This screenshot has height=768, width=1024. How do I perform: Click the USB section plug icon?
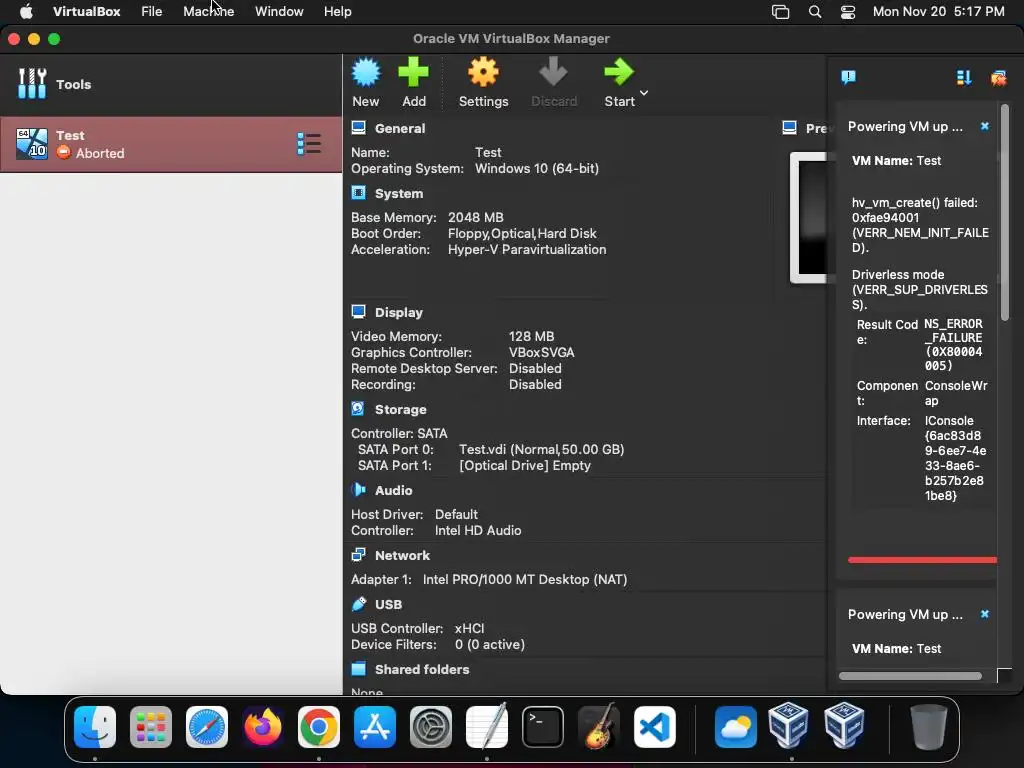point(359,604)
